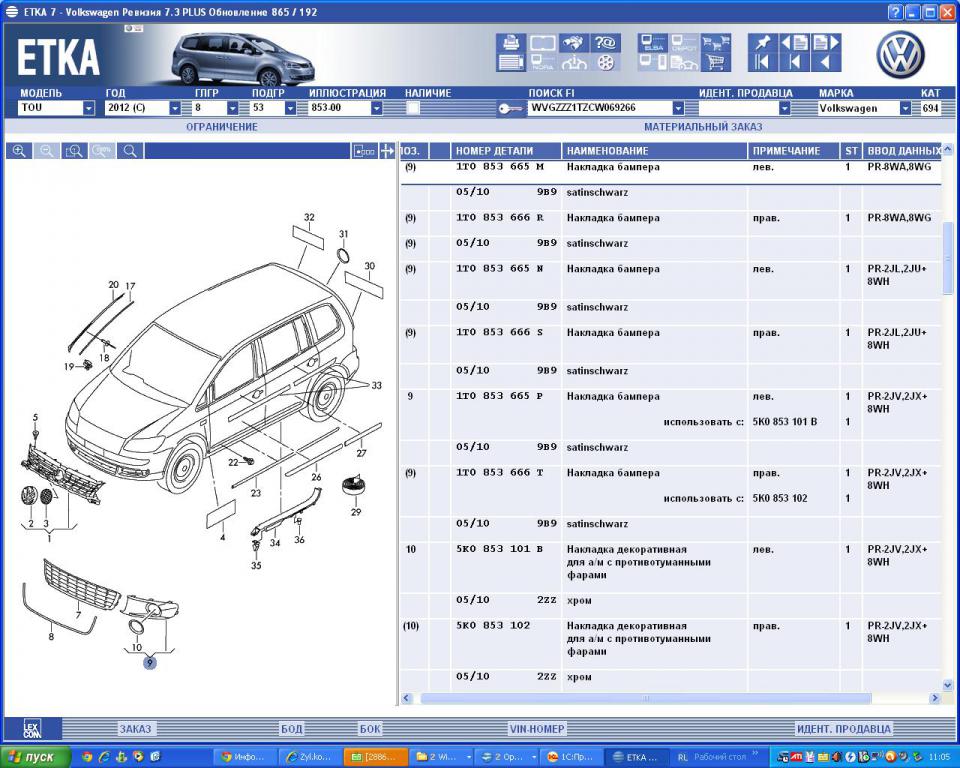Click callout 29 in the diagram
960x768 pixels.
click(356, 512)
